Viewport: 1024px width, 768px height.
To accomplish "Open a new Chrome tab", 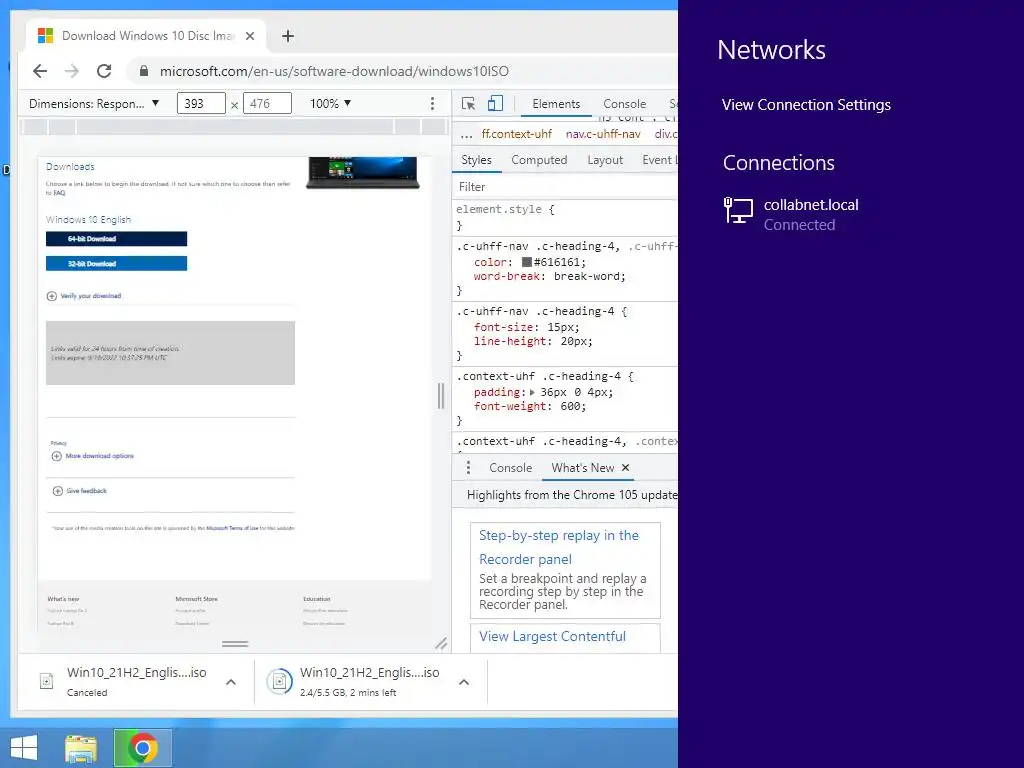I will [x=288, y=36].
